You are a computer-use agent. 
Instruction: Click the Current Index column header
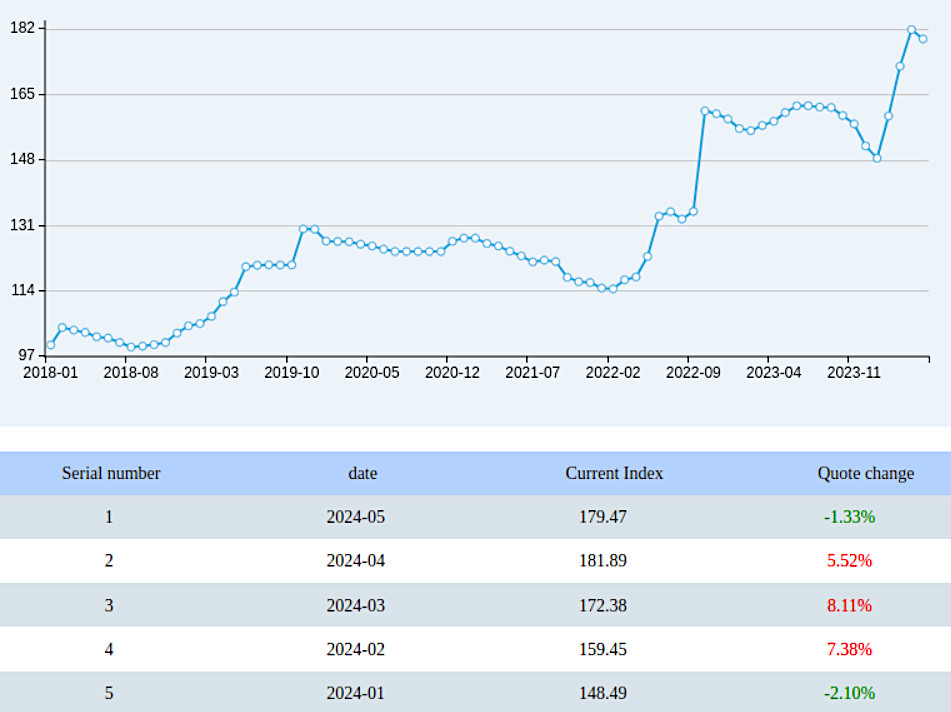614,473
